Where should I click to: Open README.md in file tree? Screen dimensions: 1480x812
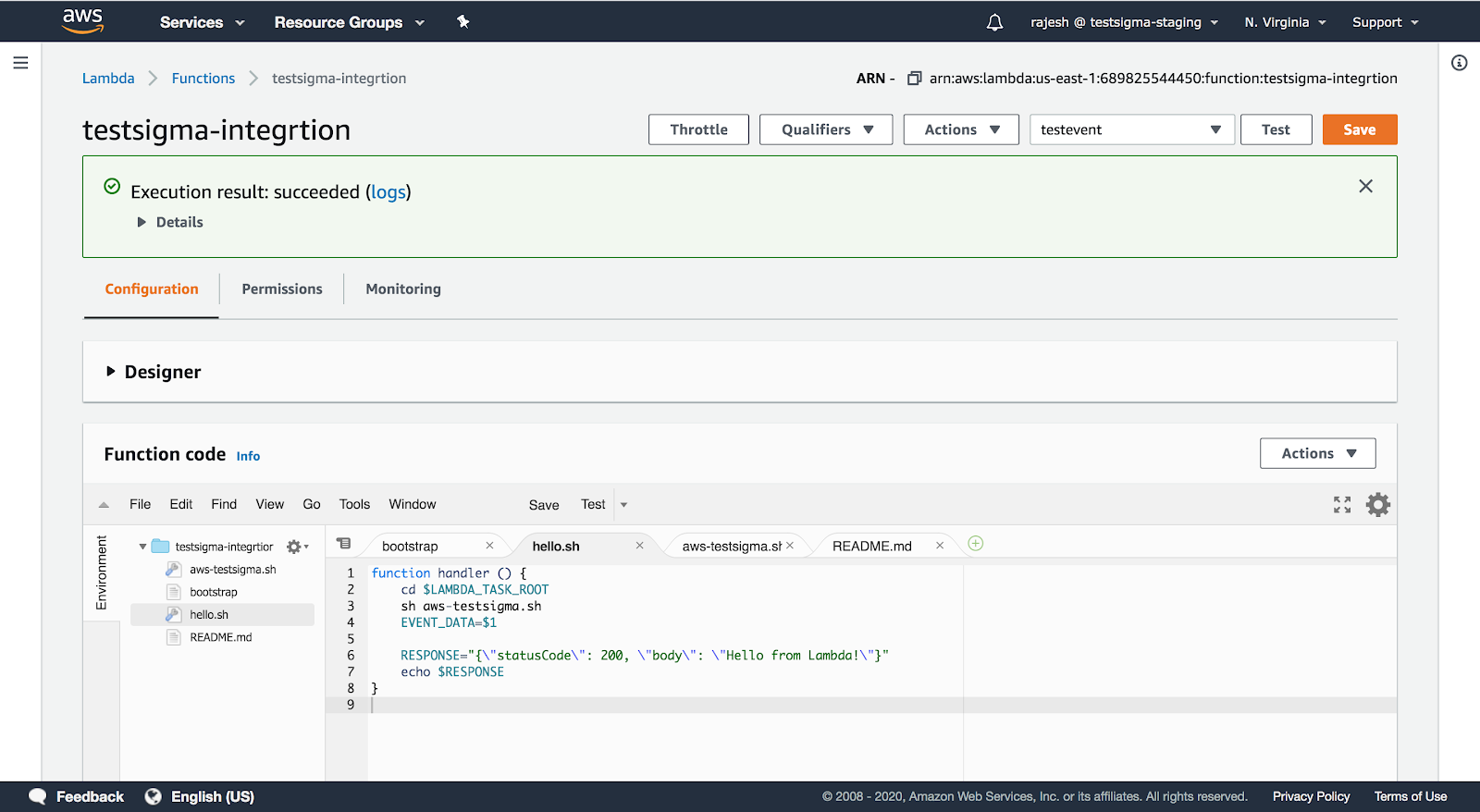click(x=220, y=637)
